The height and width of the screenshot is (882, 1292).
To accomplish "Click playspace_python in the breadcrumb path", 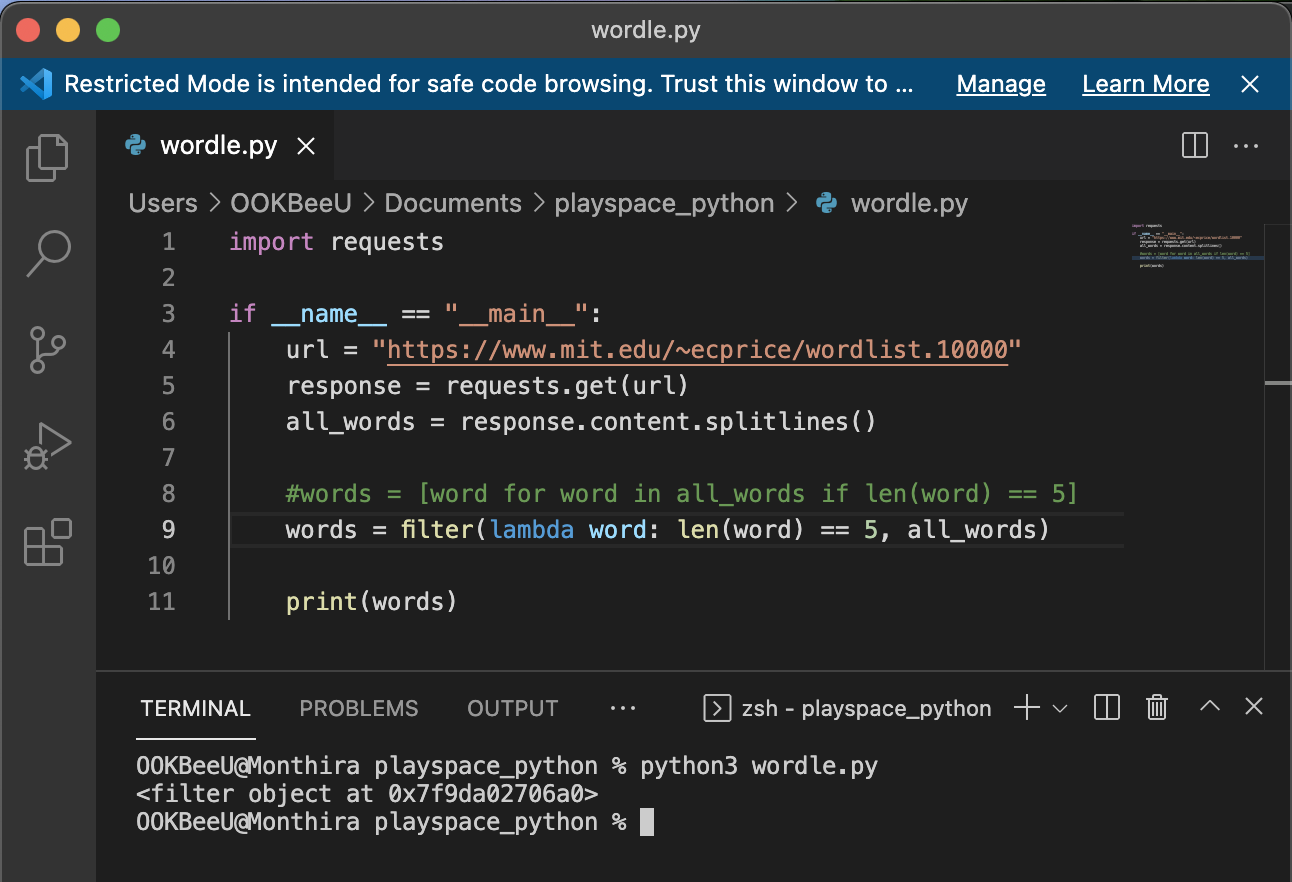I will [x=664, y=203].
